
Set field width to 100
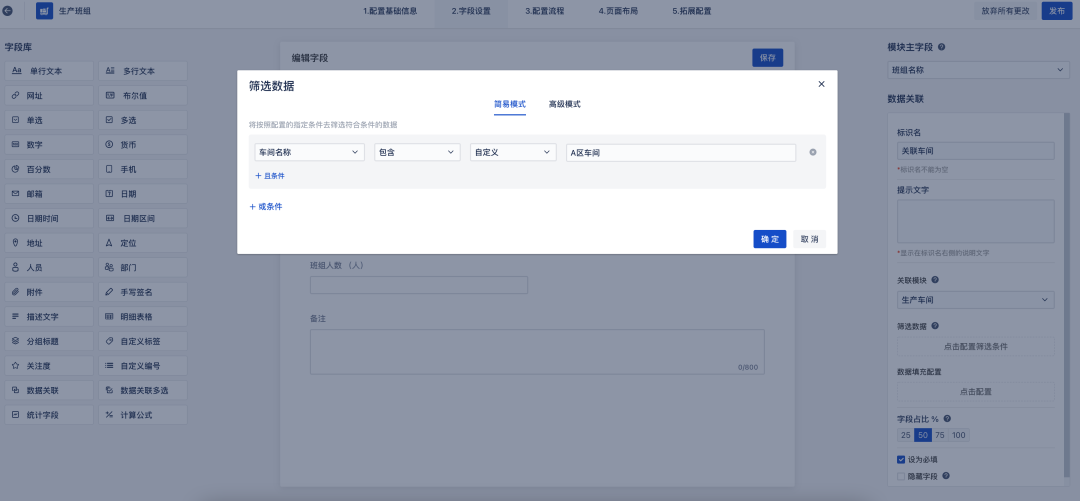click(x=959, y=435)
